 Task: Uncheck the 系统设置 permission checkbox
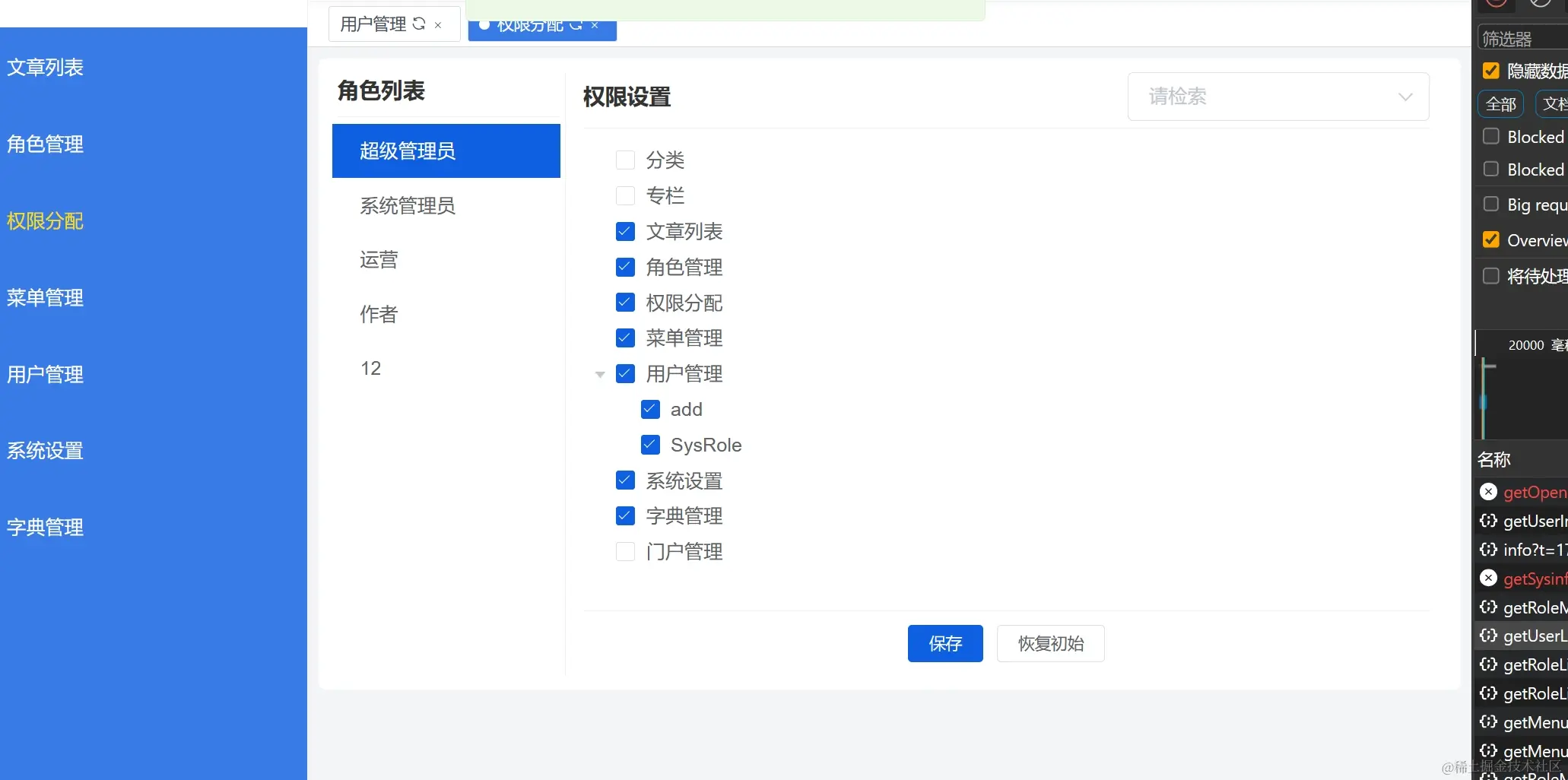[x=625, y=480]
